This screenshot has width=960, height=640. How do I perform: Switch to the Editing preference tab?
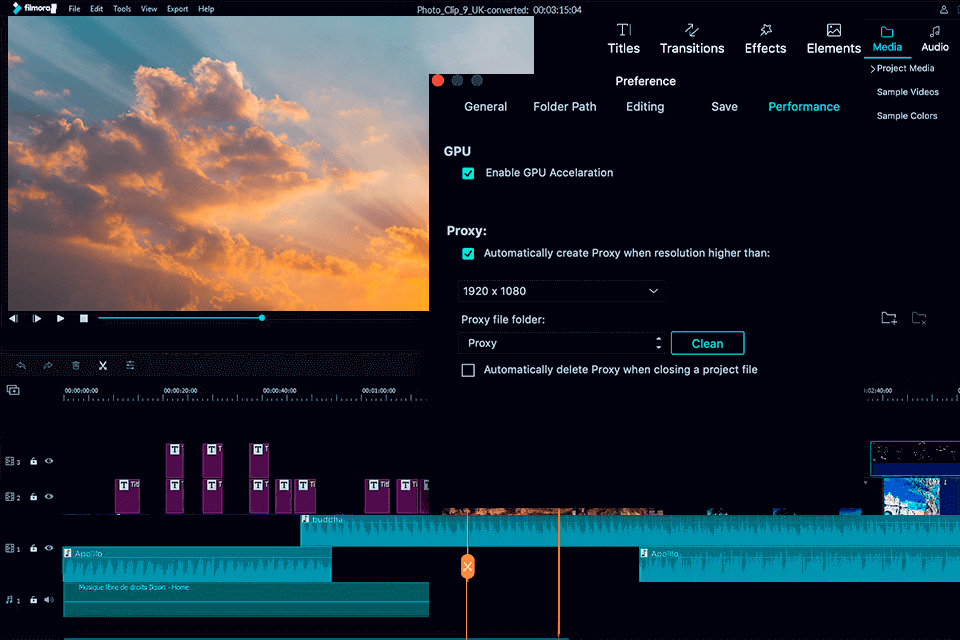[x=645, y=107]
